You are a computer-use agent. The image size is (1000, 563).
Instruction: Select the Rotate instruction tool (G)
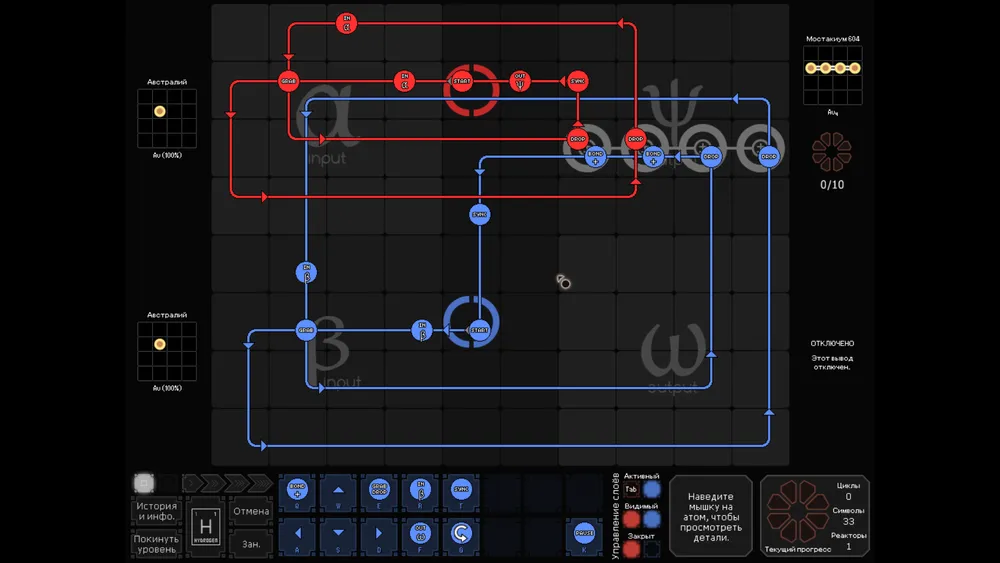click(x=461, y=535)
